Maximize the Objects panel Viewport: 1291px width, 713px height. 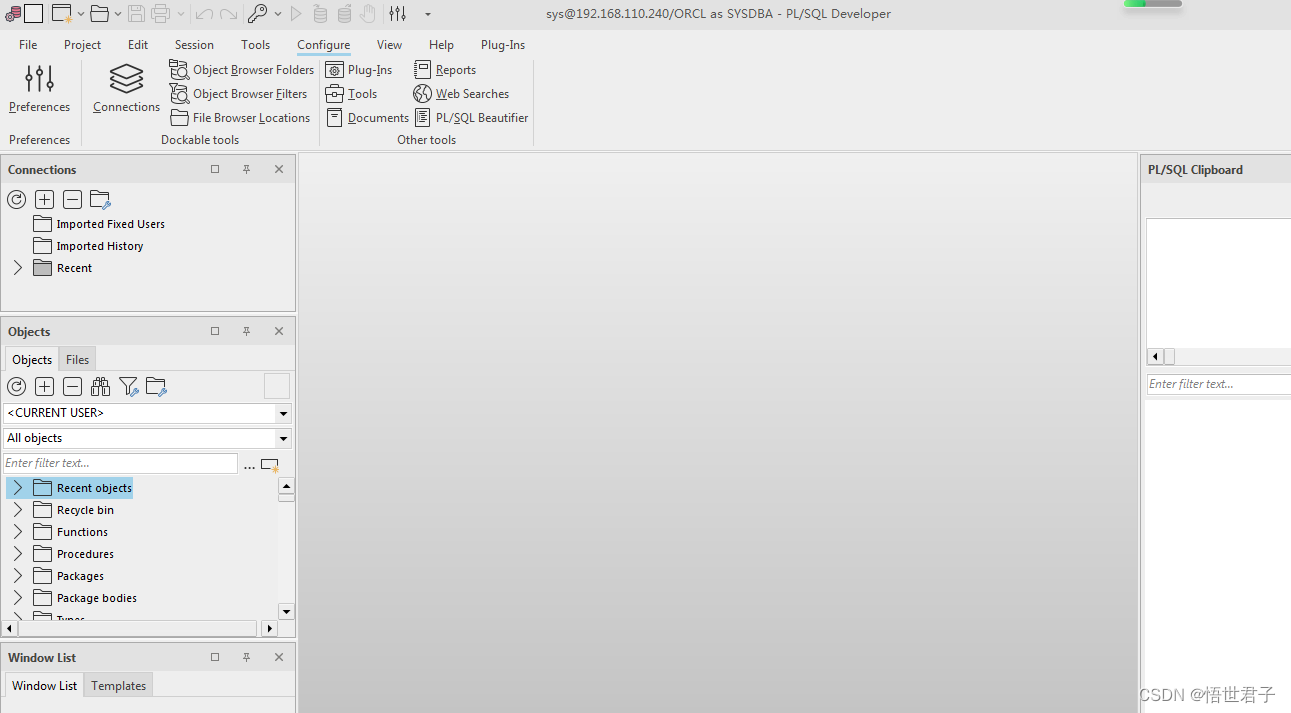[215, 331]
